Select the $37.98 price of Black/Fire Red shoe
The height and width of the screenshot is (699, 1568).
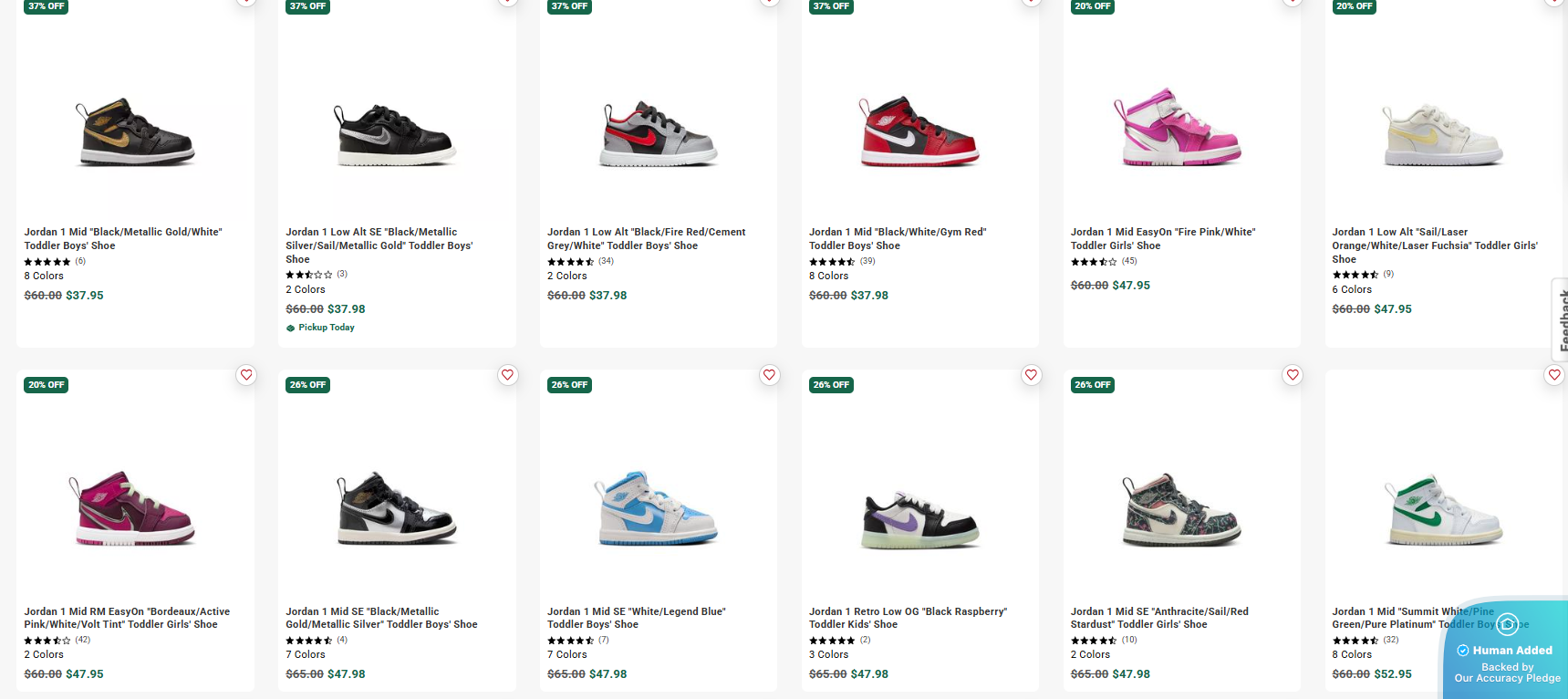(607, 296)
